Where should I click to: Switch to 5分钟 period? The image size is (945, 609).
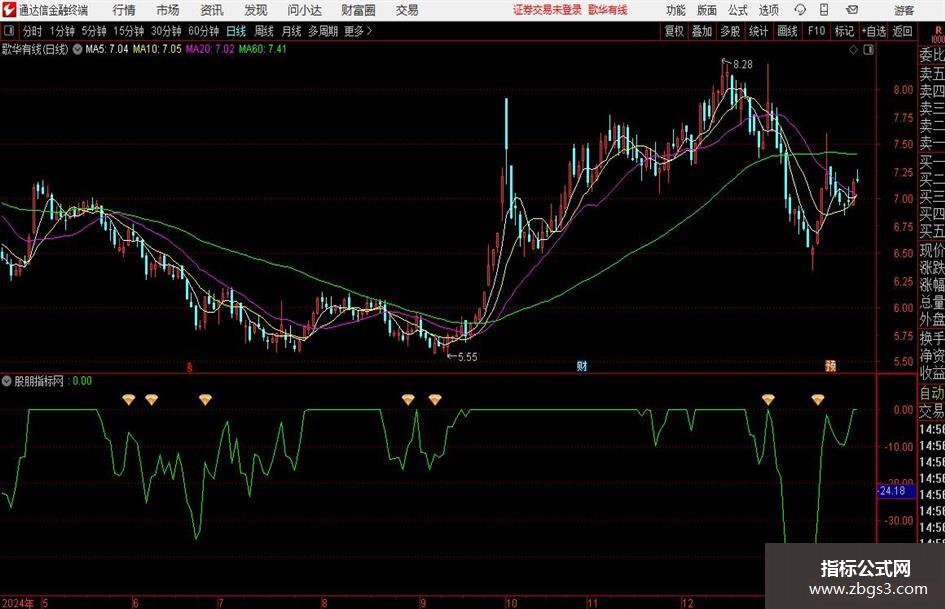pyautogui.click(x=94, y=31)
